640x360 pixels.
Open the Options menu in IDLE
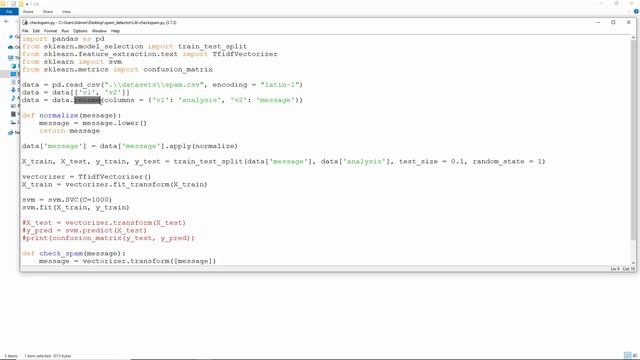(80, 31)
